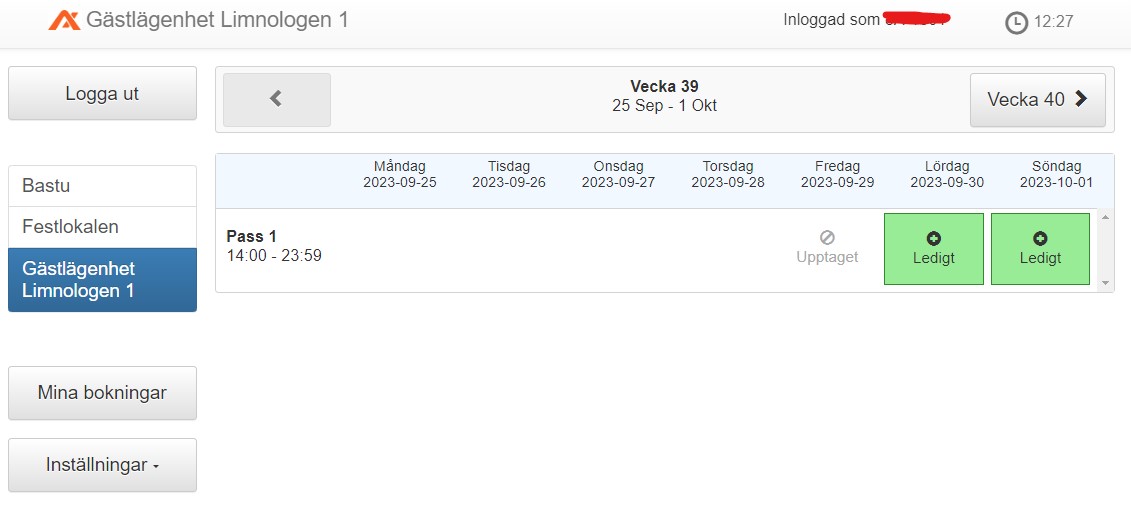The image size is (1131, 518).
Task: Select Festlokalen in the resource list
Action: point(102,227)
